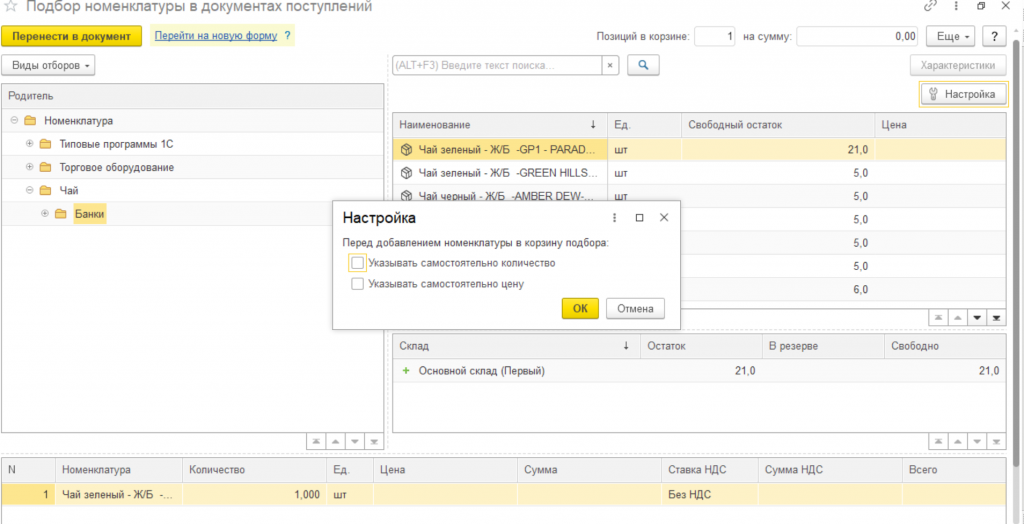Click the Родитель column header
The width and height of the screenshot is (1024, 524).
[x=193, y=96]
